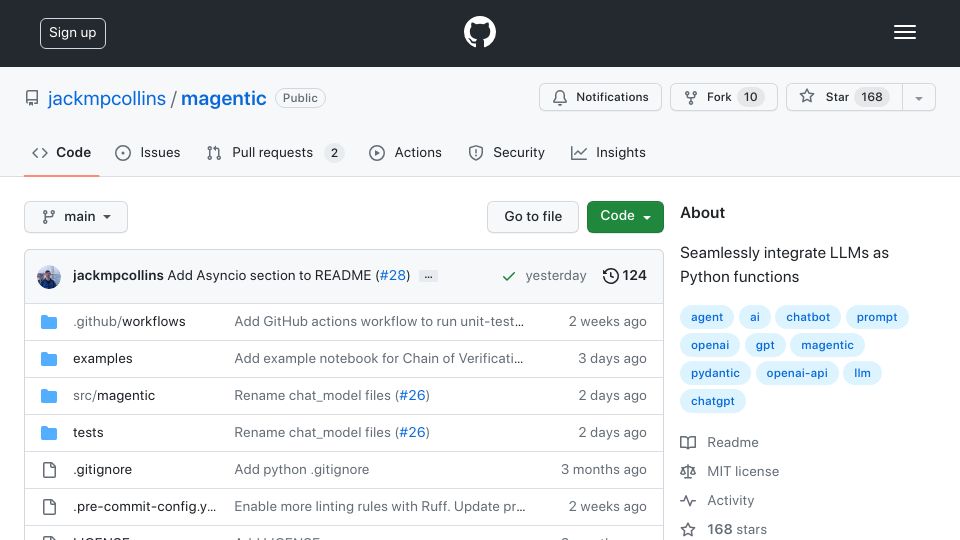The image size is (960, 540).
Task: Switch to the Security tab
Action: pos(506,152)
